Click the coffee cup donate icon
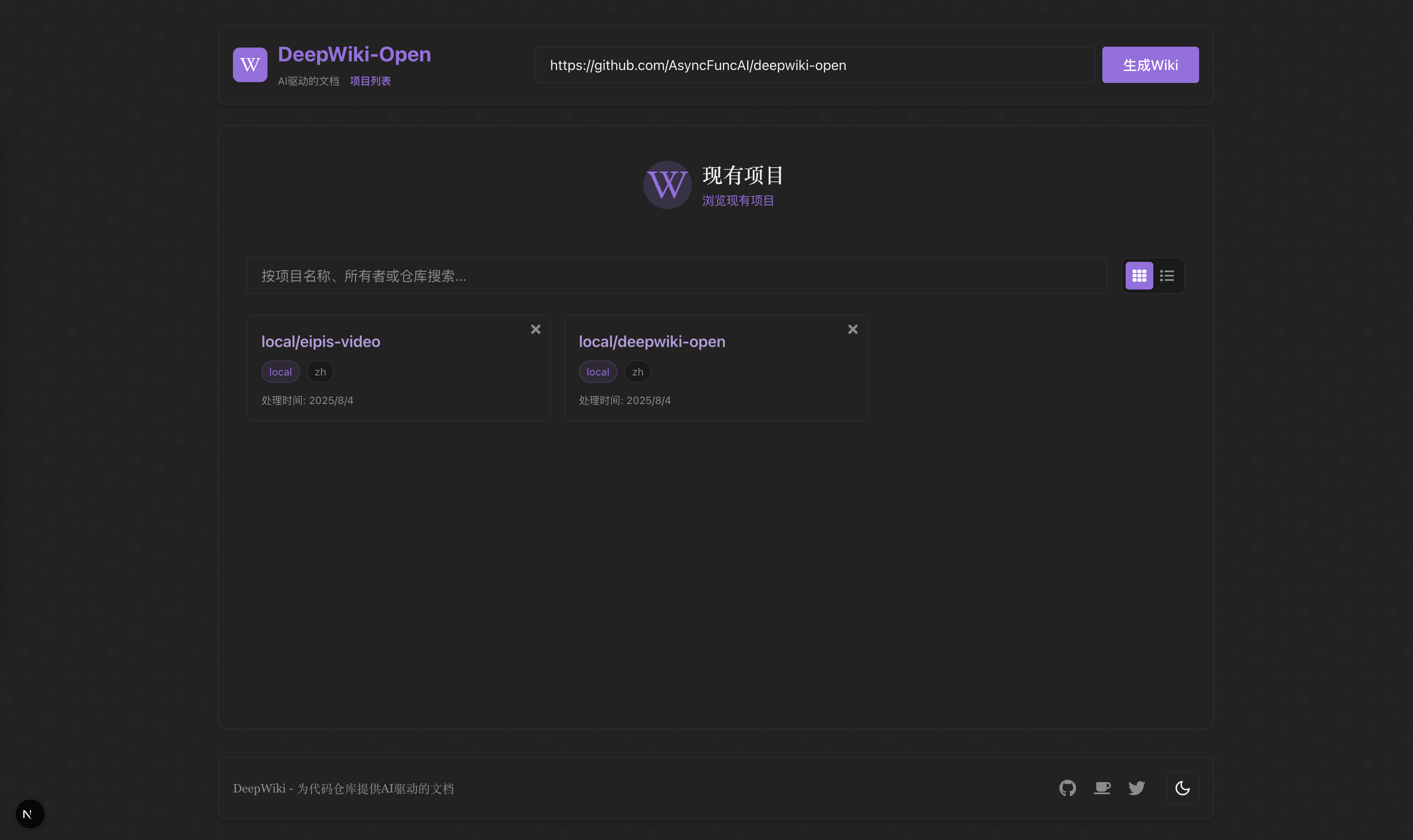 point(1102,788)
